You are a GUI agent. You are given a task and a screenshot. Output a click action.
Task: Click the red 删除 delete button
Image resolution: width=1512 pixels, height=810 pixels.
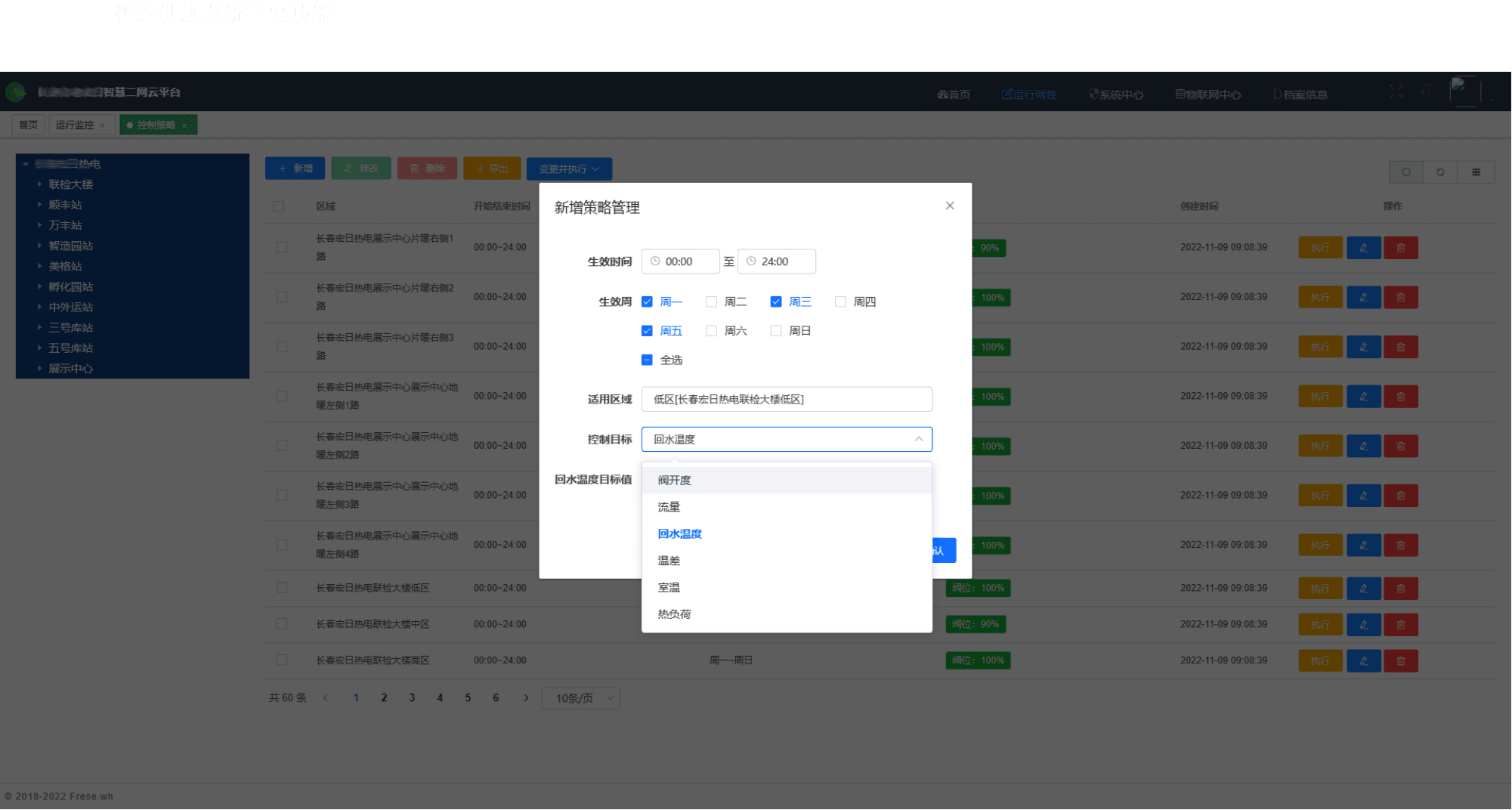tap(427, 168)
